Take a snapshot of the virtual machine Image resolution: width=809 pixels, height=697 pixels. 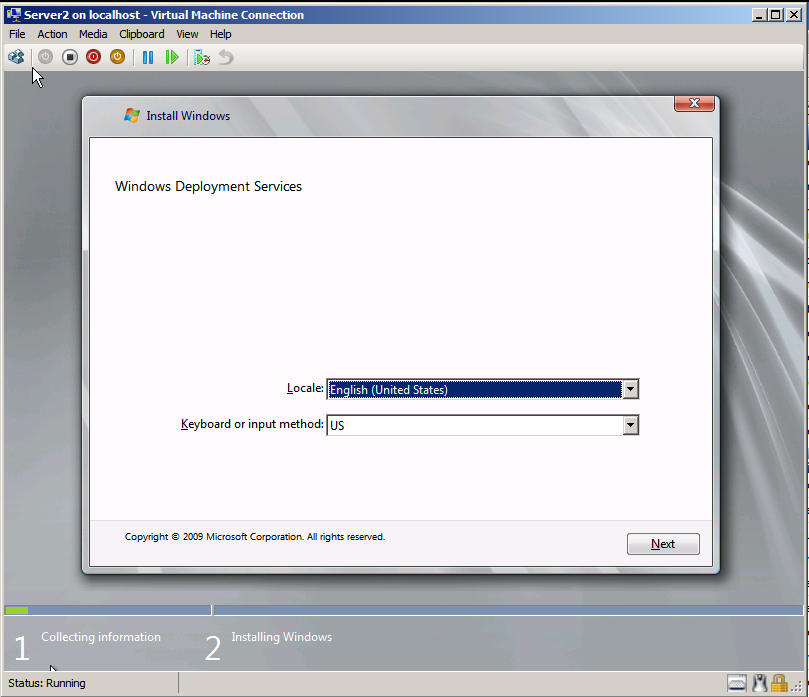pyautogui.click(x=202, y=57)
